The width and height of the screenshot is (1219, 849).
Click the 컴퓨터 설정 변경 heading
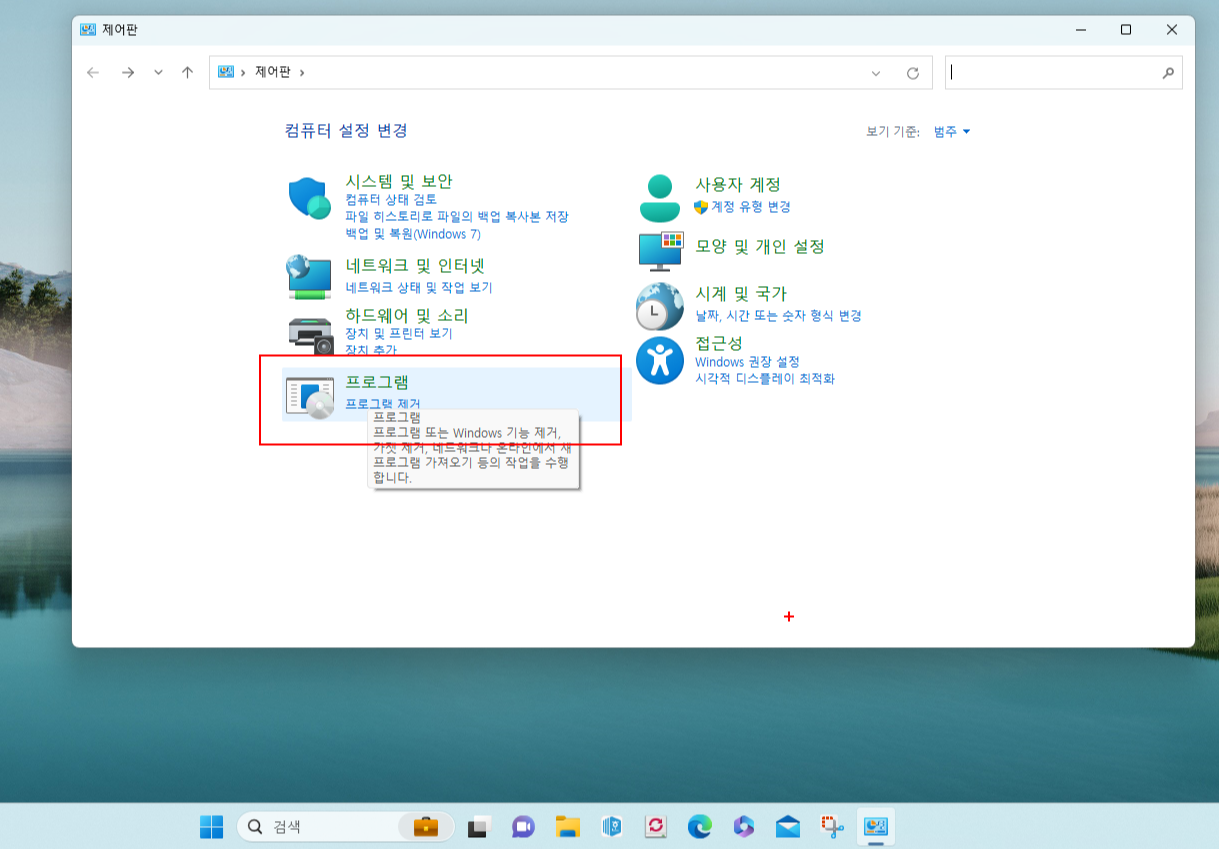[346, 131]
